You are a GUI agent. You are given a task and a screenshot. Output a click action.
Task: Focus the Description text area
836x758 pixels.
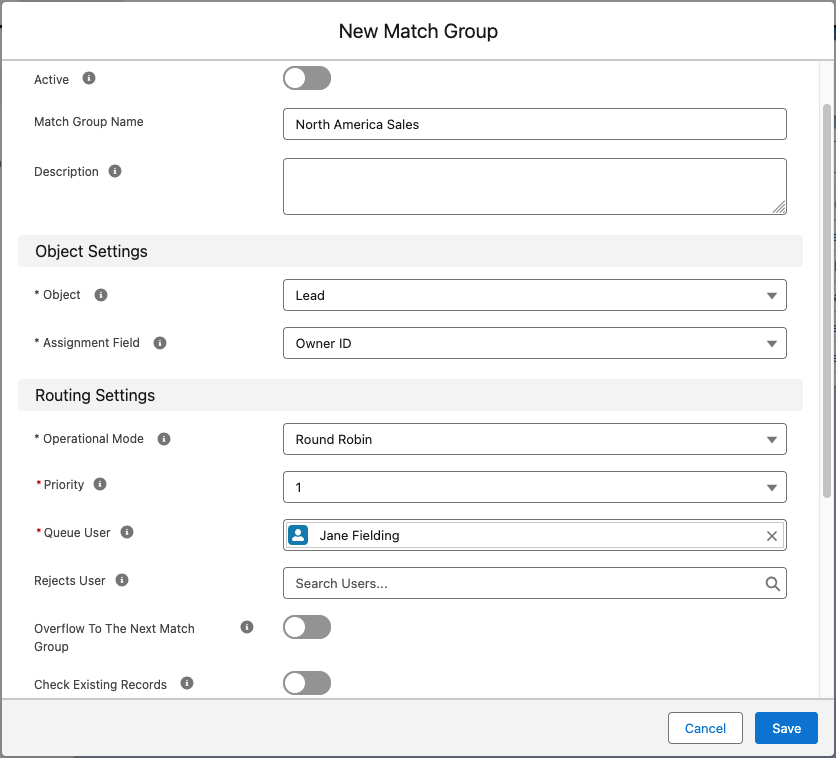click(x=535, y=187)
